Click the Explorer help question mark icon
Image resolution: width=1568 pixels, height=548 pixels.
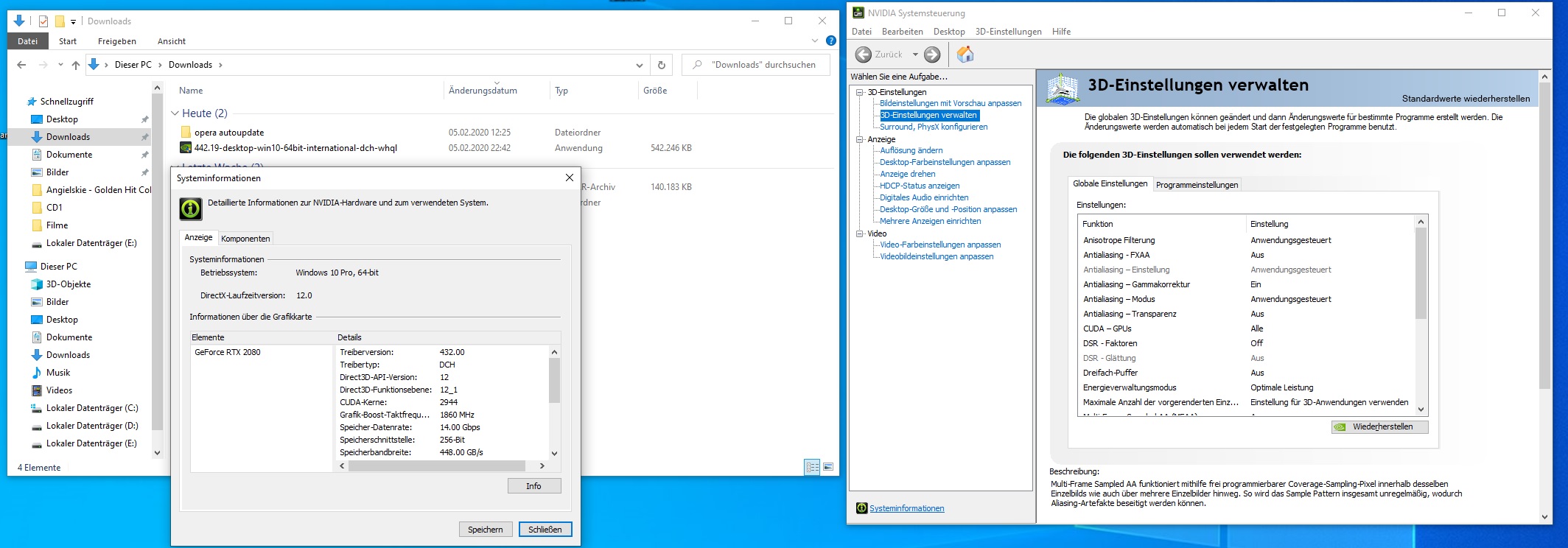831,41
